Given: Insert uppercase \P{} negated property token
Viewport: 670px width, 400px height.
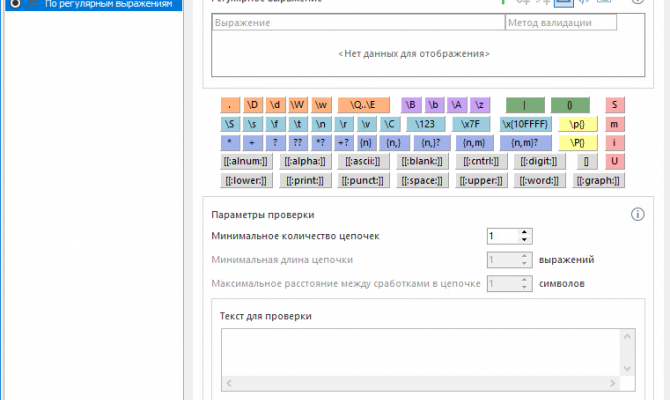Looking at the screenshot, I should point(577,143).
